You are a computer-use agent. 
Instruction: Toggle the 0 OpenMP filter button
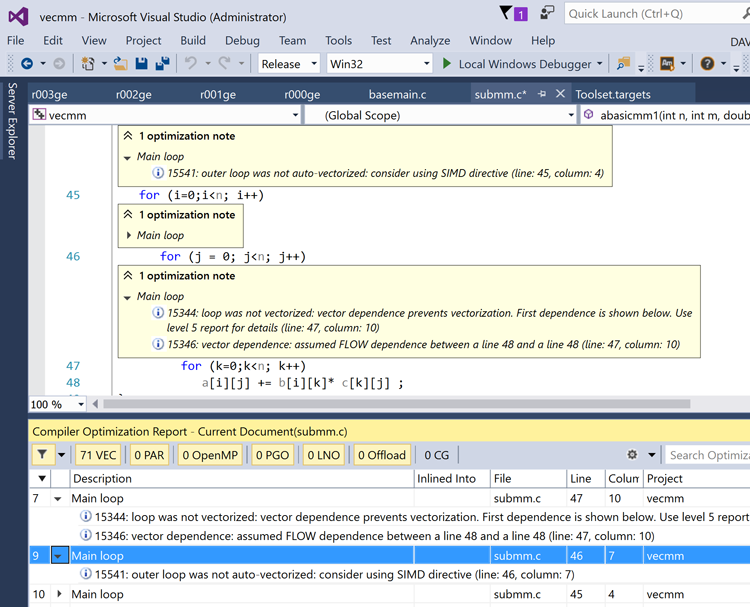(210, 455)
